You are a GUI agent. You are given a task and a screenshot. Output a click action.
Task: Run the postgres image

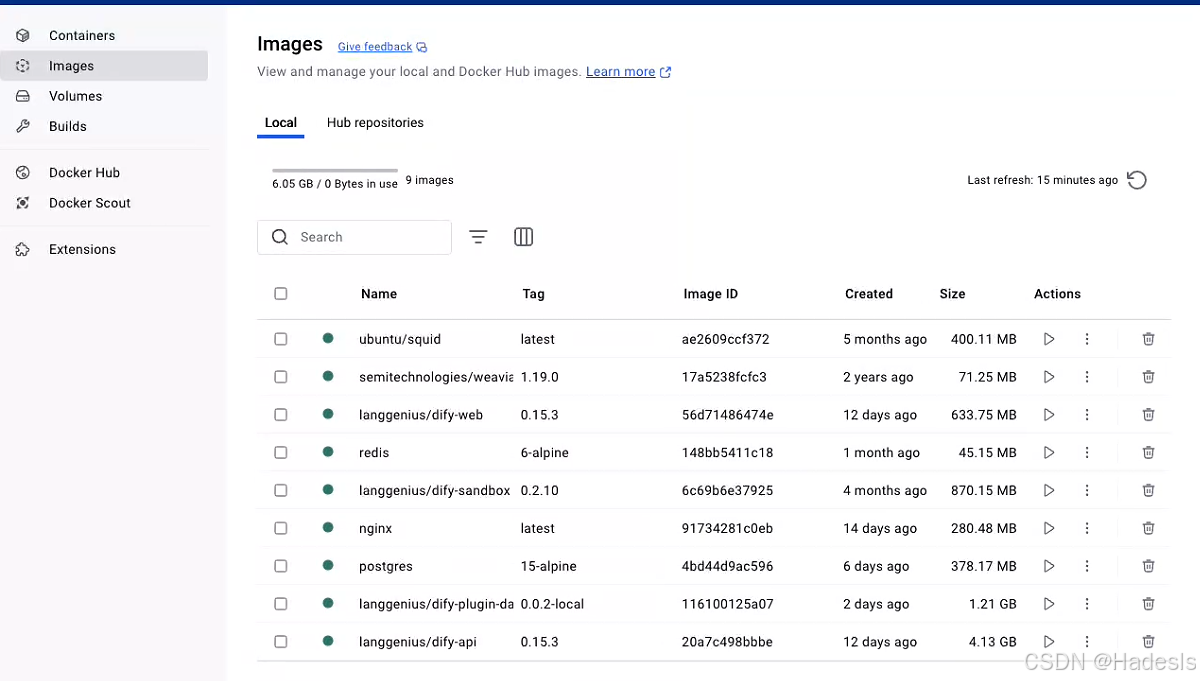1049,566
